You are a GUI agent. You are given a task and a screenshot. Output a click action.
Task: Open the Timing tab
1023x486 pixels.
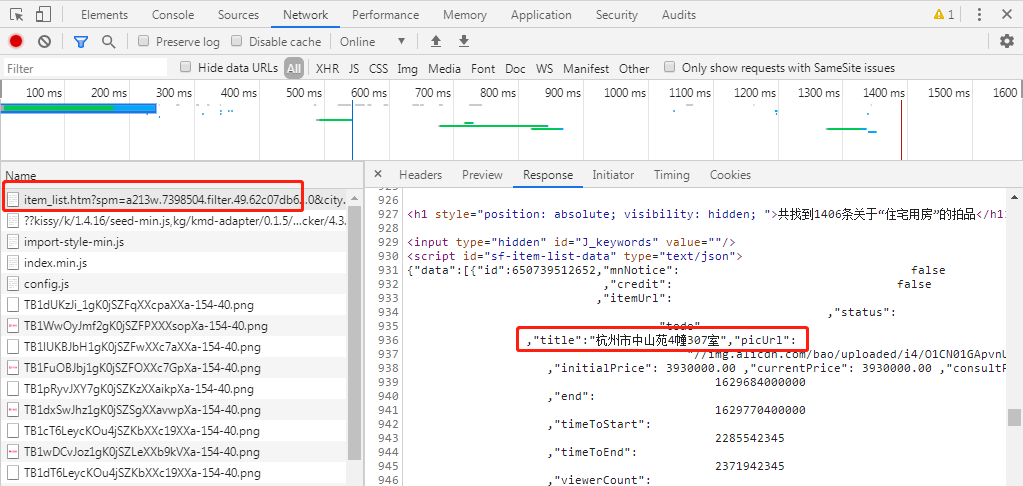point(671,175)
